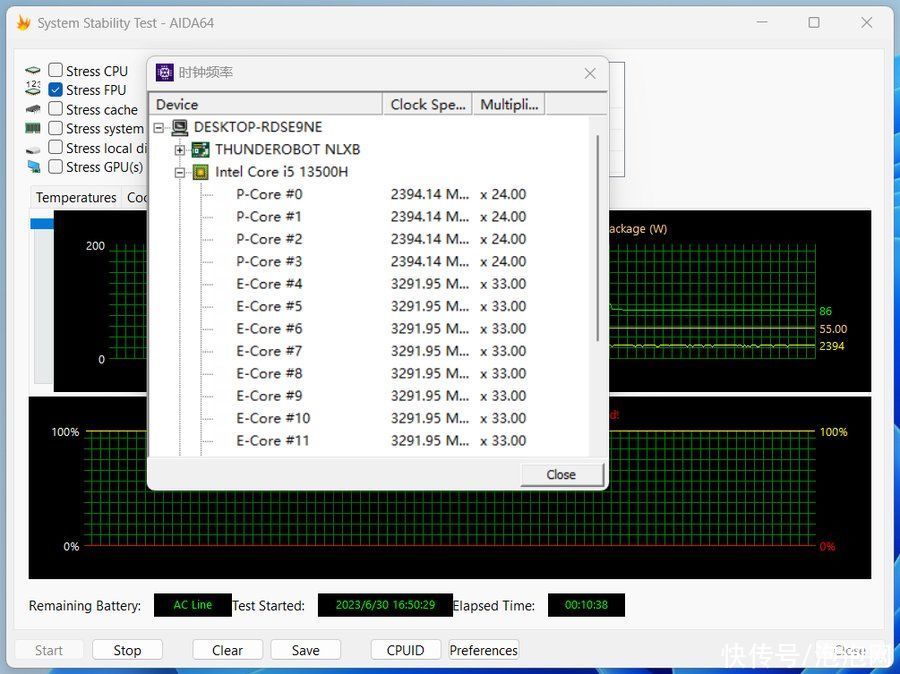Viewport: 900px width, 674px height.
Task: Click the Stress system memory RAM icon
Action: [33, 128]
